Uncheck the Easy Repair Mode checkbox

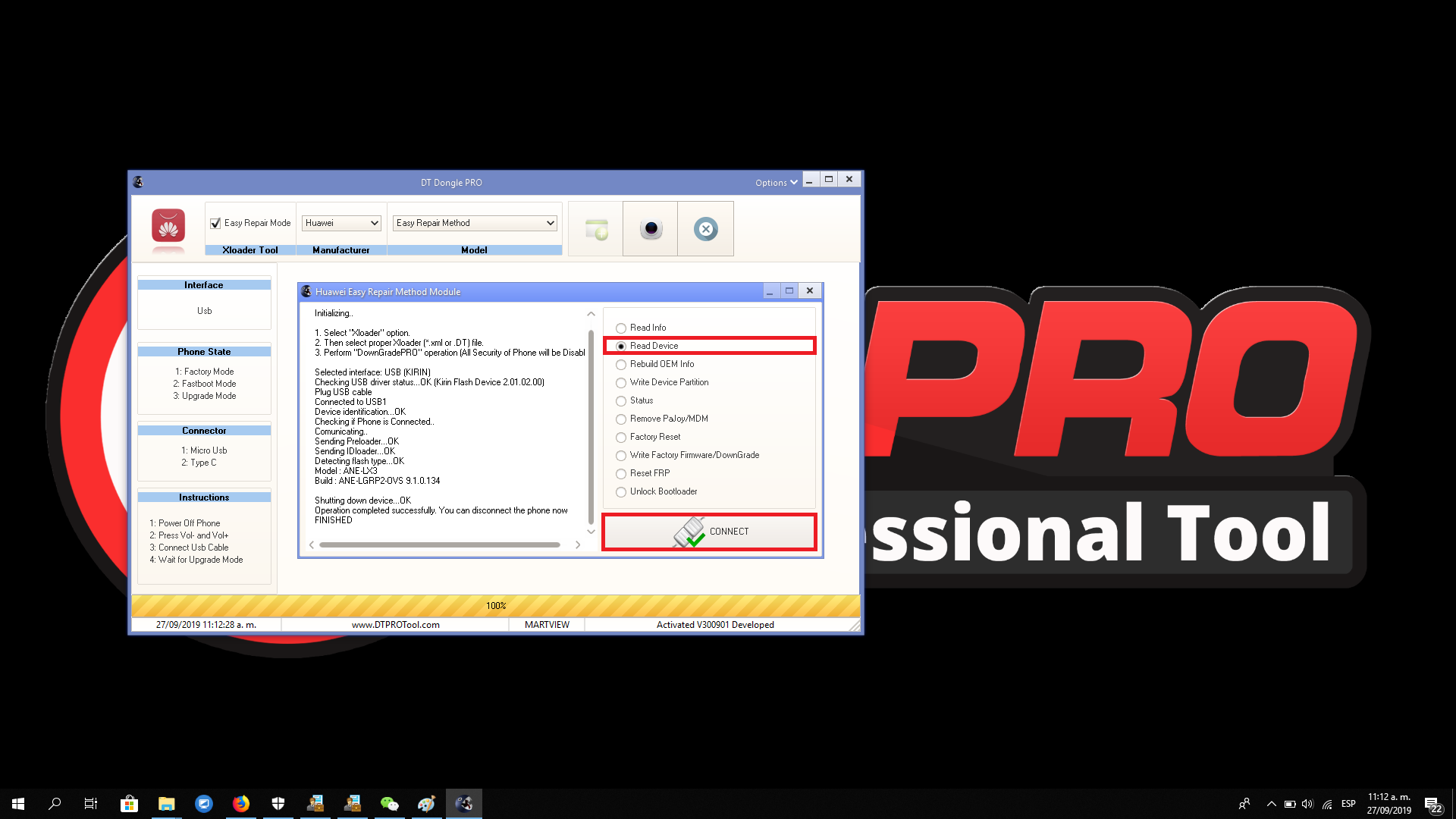coord(216,223)
